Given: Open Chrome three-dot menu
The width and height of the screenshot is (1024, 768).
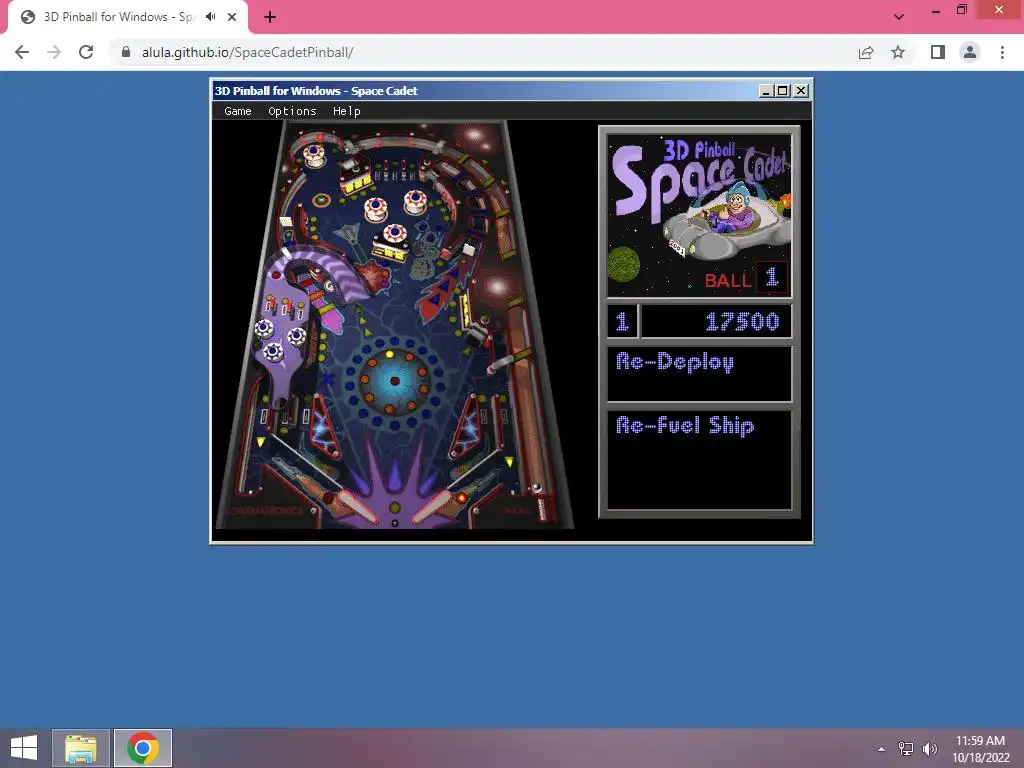Looking at the screenshot, I should tap(1002, 52).
